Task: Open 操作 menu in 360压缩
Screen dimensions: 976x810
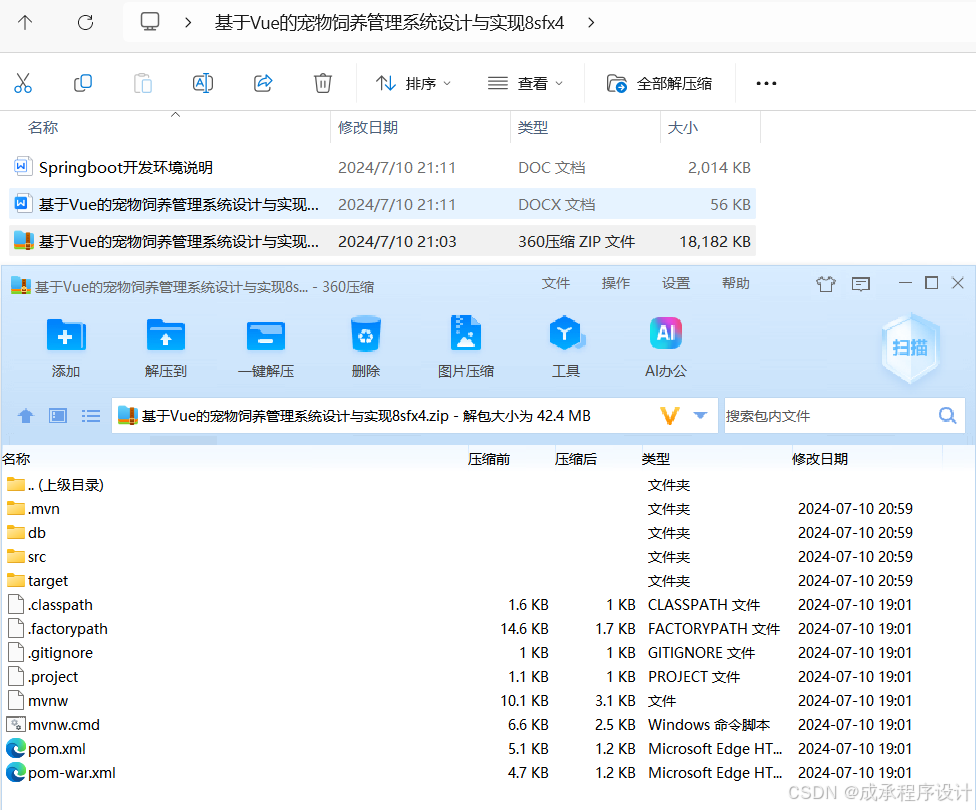Action: (x=616, y=283)
